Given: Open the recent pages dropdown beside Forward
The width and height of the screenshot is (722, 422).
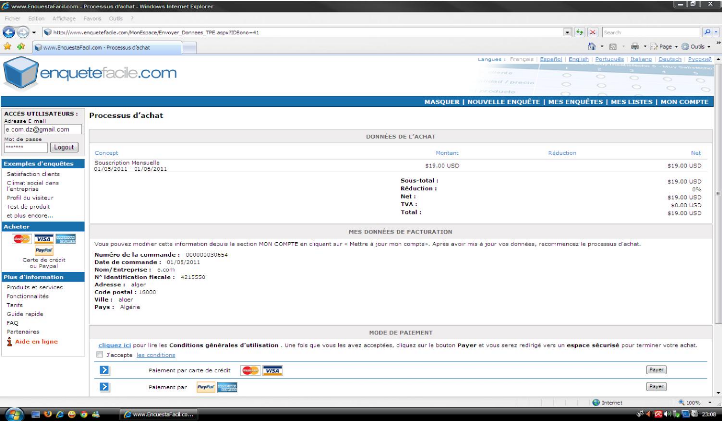Looking at the screenshot, I should [34, 33].
